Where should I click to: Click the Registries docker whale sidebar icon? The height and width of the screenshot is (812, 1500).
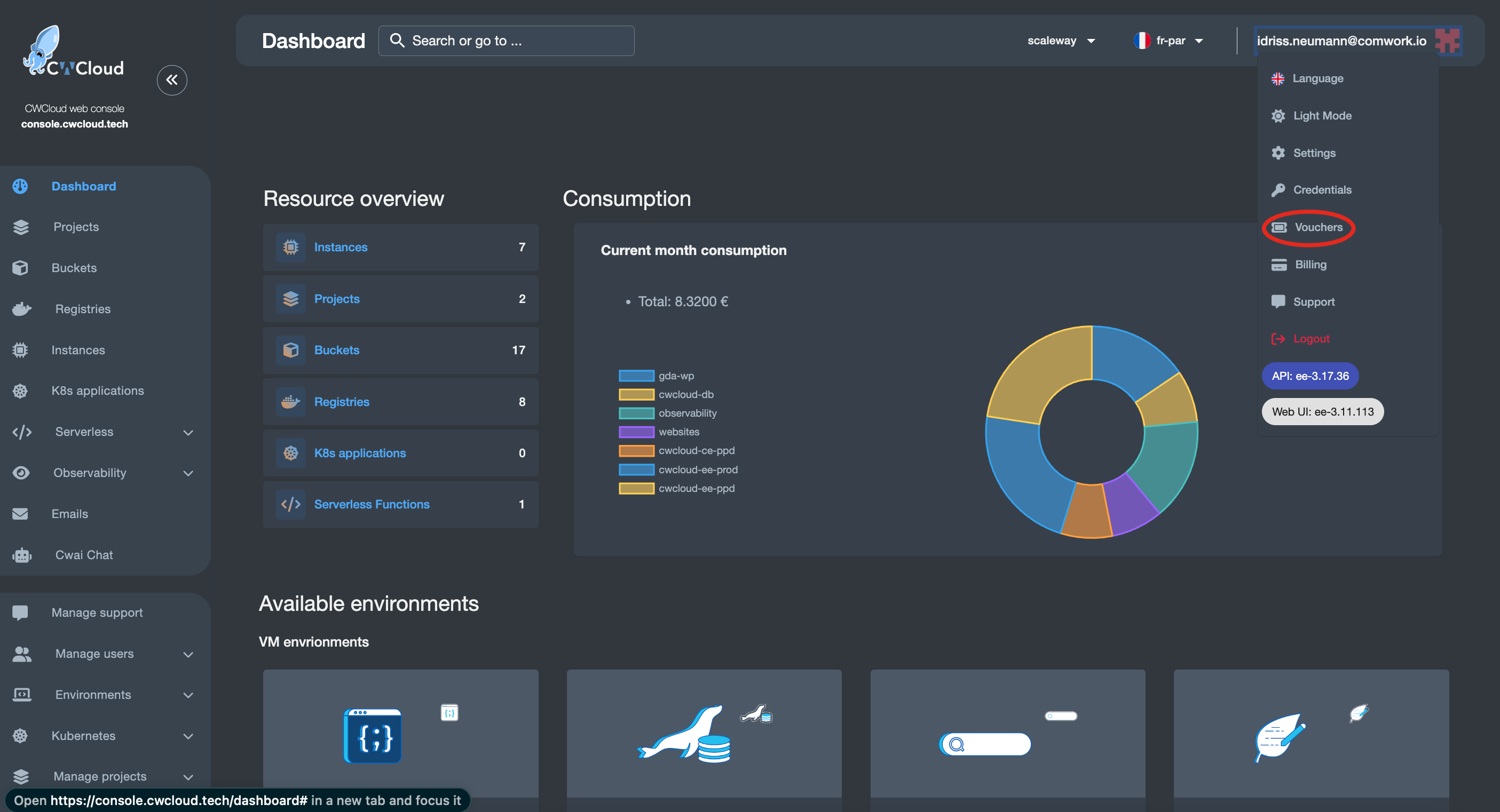coord(21,308)
